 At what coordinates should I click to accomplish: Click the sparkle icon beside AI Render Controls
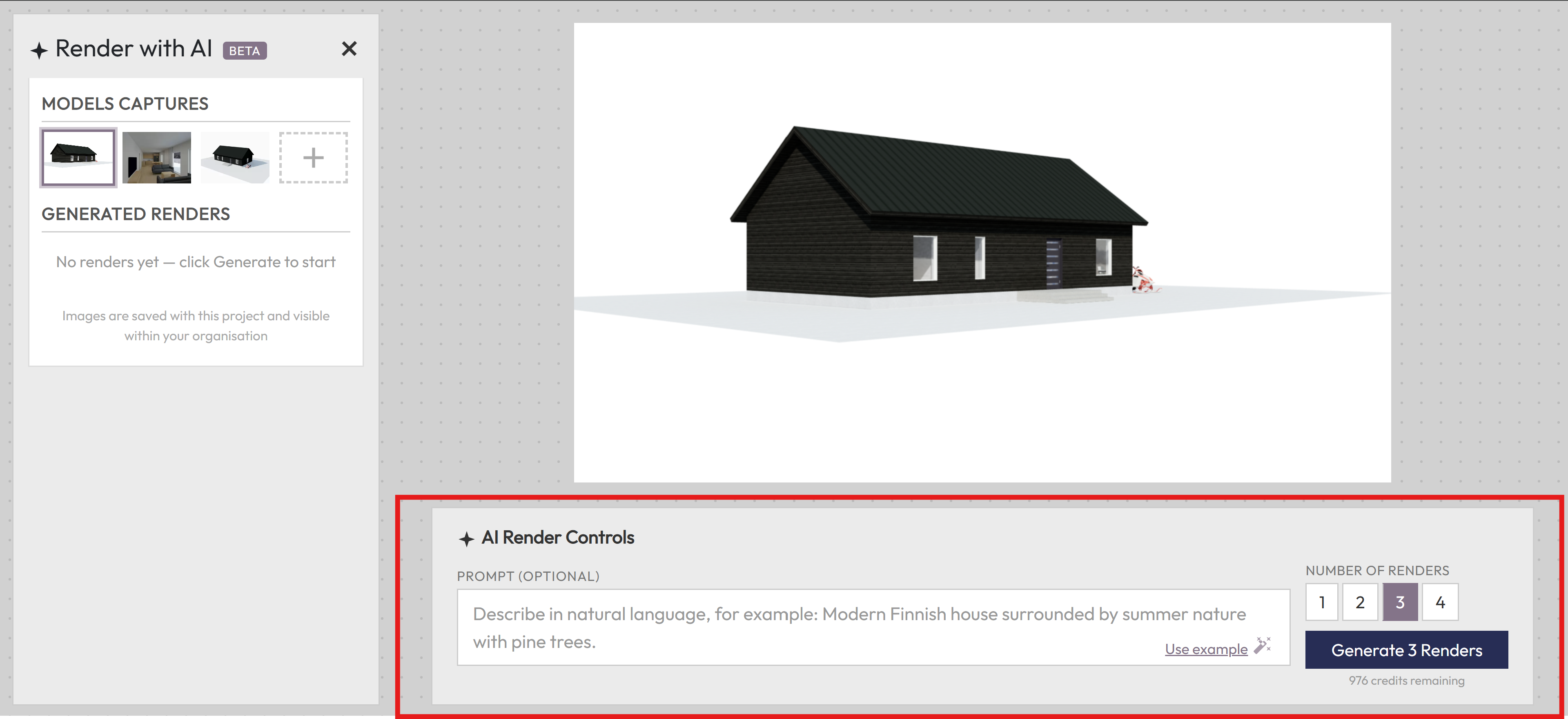[466, 539]
